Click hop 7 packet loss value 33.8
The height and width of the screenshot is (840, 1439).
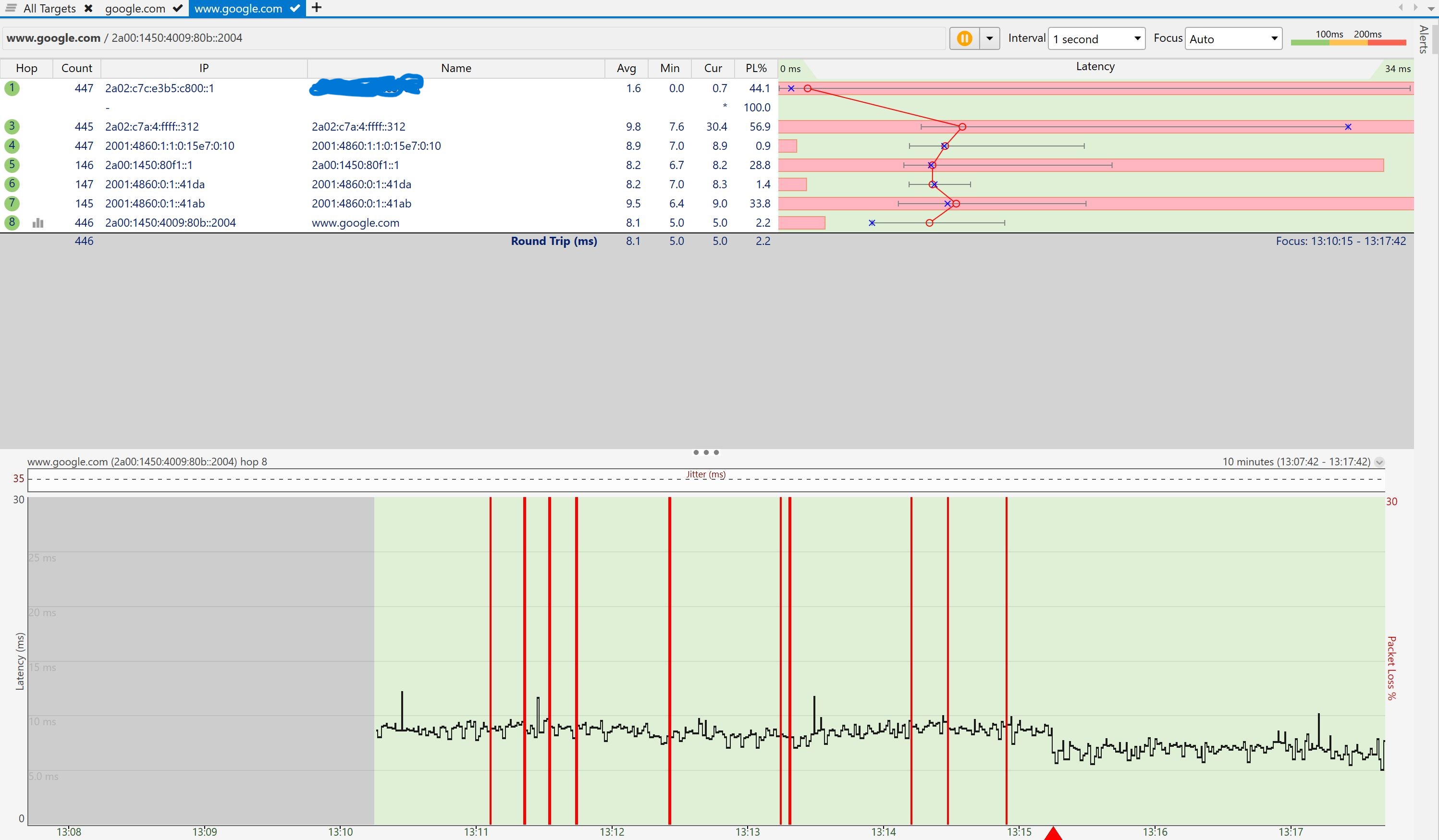tap(760, 204)
